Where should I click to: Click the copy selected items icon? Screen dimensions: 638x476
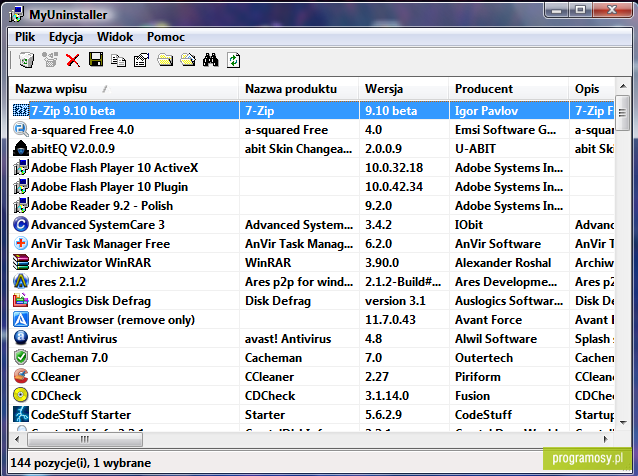pyautogui.click(x=118, y=60)
